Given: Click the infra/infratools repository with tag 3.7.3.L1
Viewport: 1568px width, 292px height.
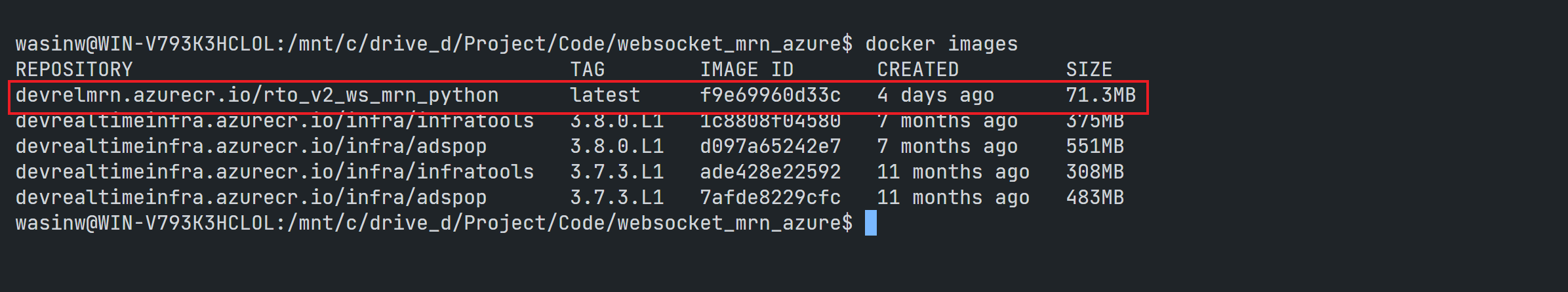Looking at the screenshot, I should (275, 172).
